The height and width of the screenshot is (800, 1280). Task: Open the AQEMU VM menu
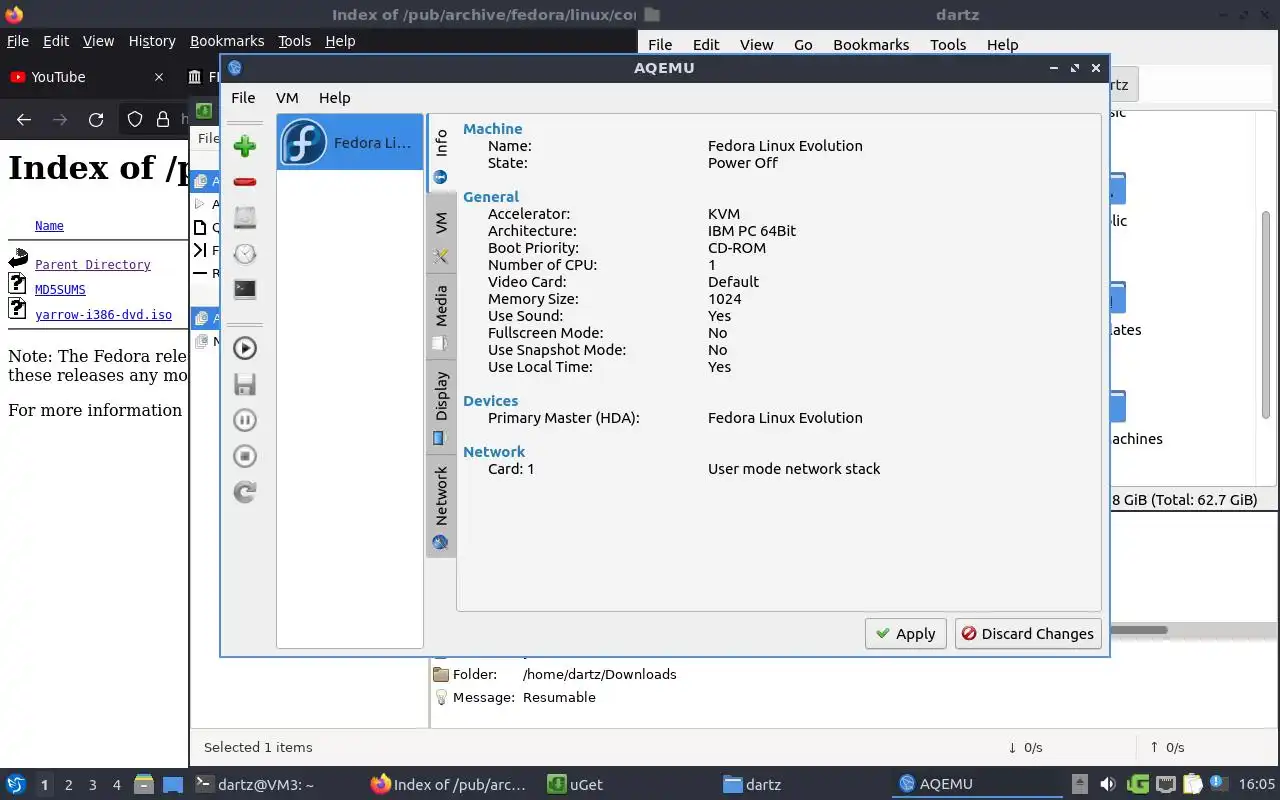click(287, 98)
